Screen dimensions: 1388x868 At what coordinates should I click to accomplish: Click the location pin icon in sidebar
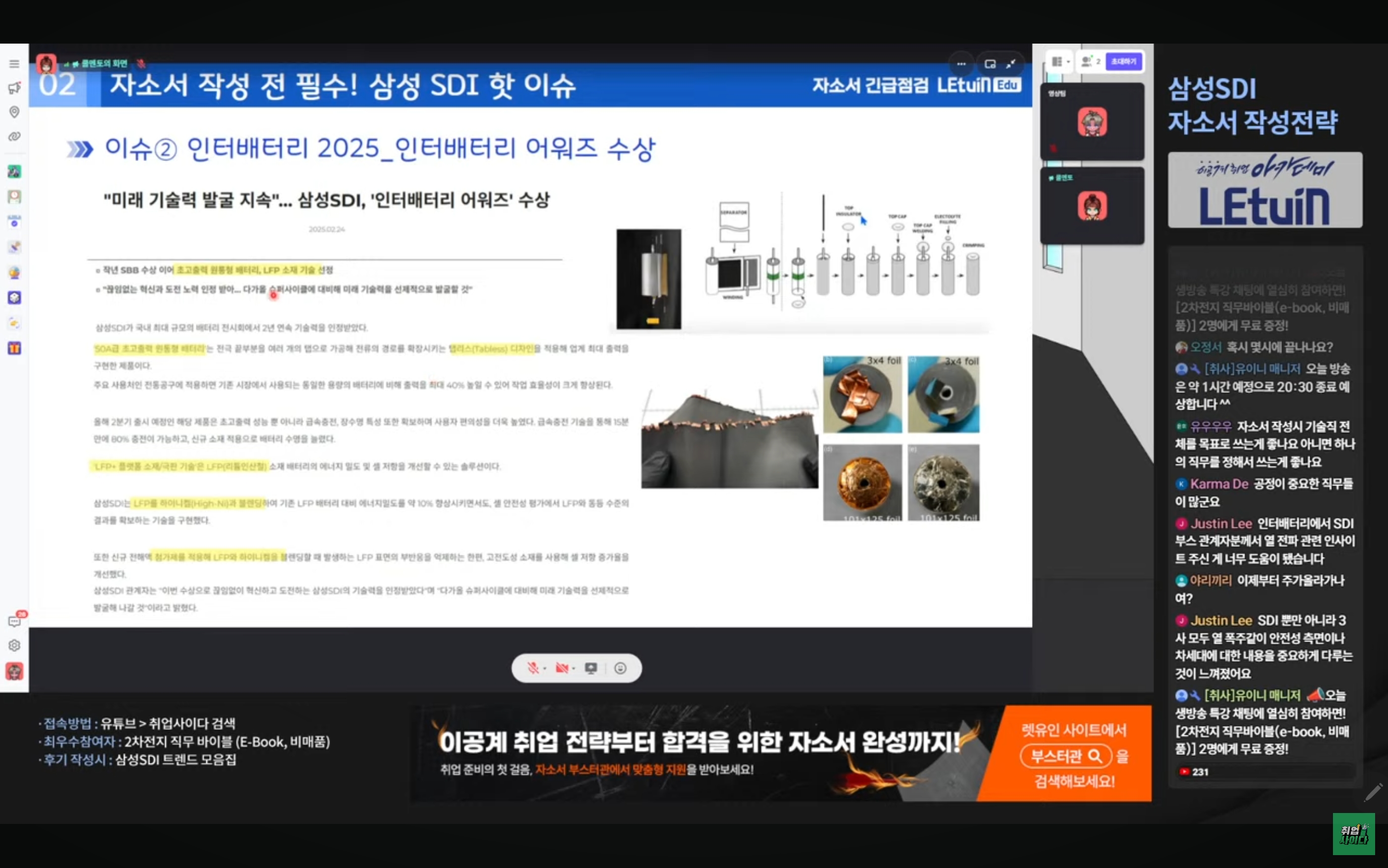(x=14, y=112)
